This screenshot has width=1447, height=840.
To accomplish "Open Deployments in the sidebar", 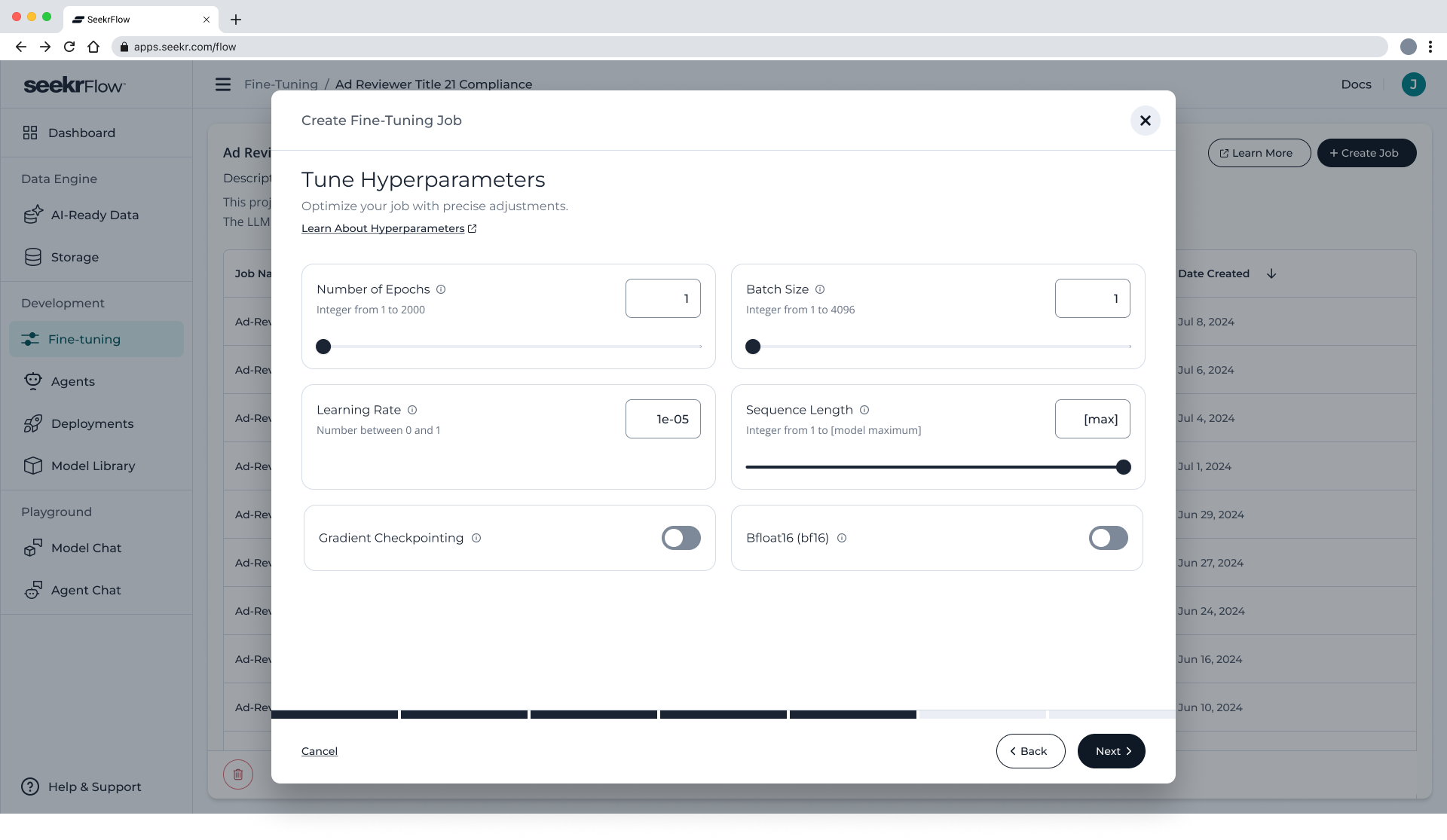I will (96, 423).
